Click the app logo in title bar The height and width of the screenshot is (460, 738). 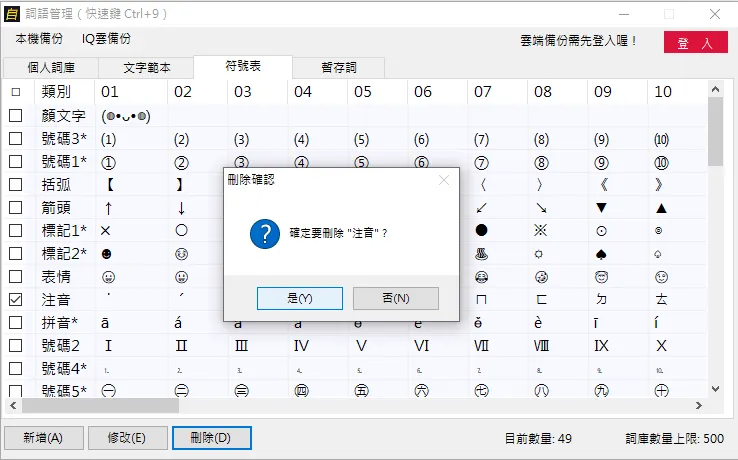click(13, 14)
